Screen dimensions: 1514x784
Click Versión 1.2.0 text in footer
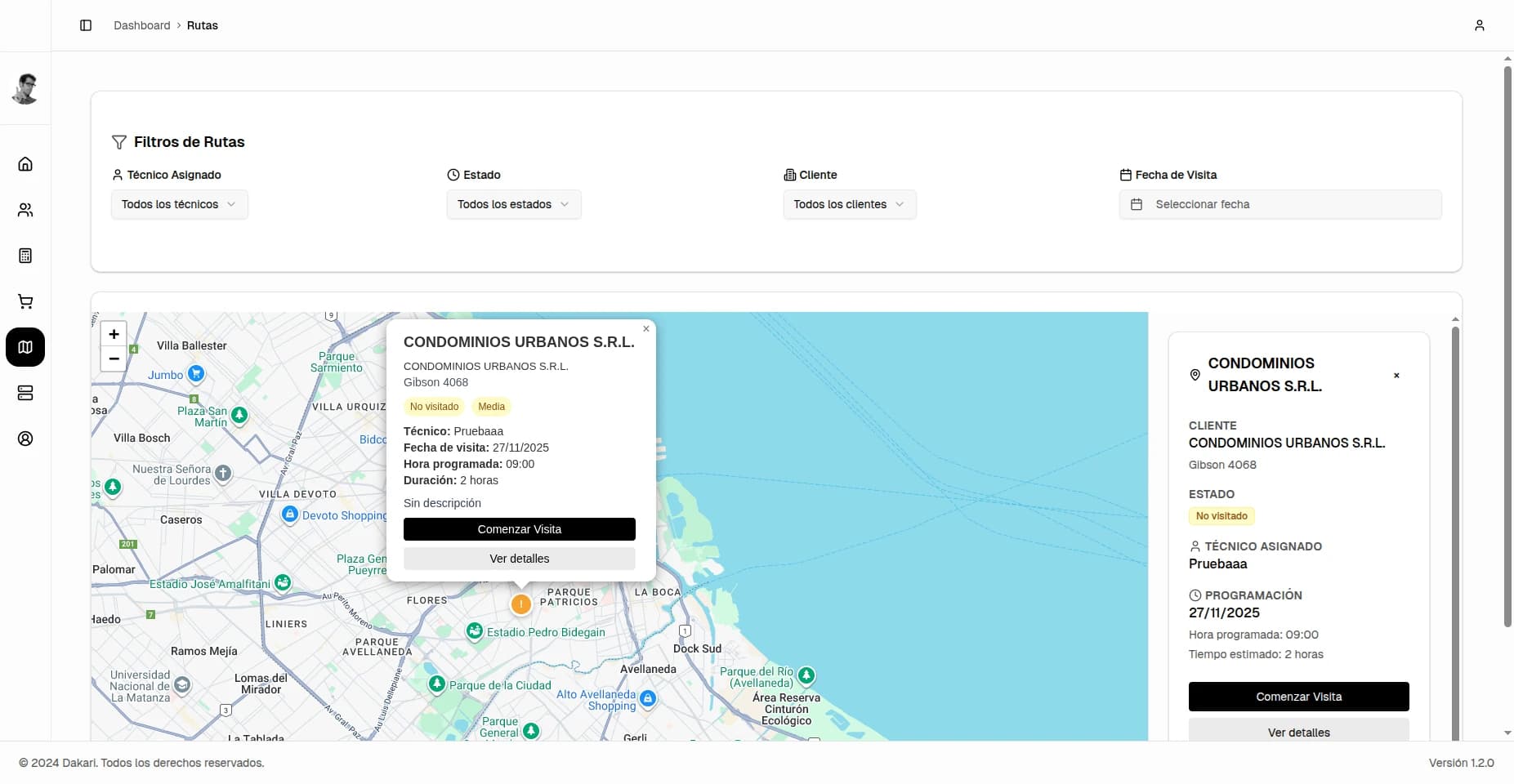1461,763
